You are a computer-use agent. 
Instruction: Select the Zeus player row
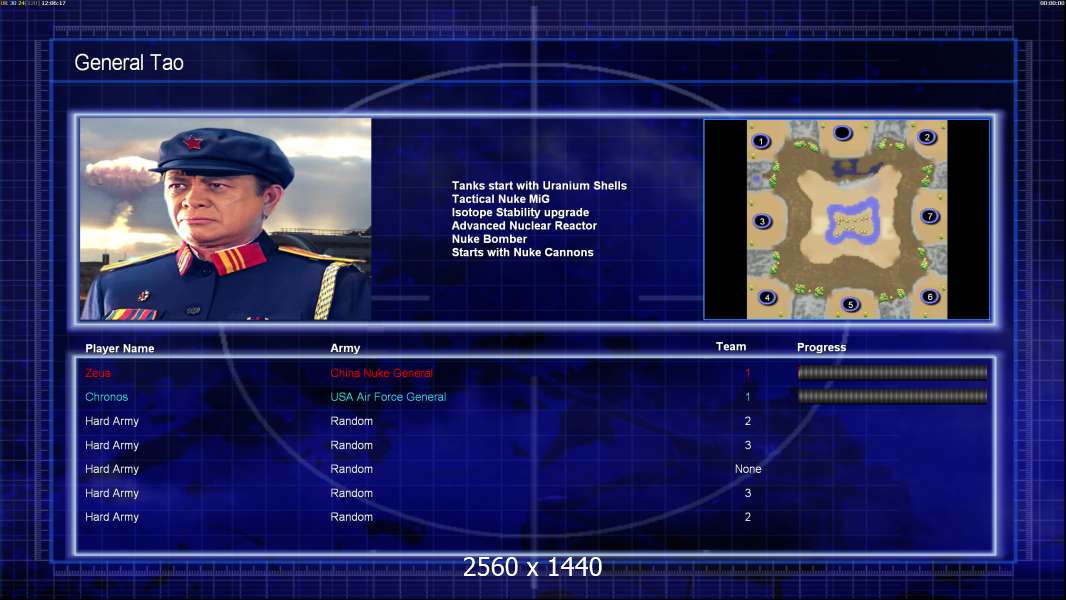point(535,373)
